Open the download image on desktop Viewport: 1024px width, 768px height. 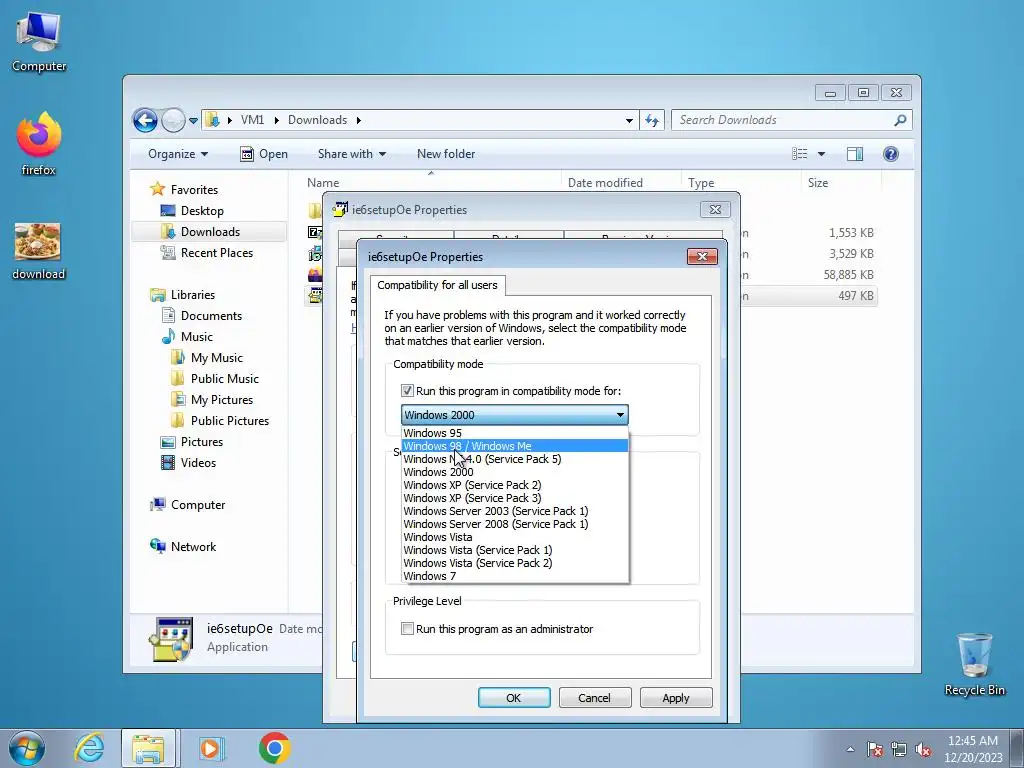pyautogui.click(x=39, y=251)
